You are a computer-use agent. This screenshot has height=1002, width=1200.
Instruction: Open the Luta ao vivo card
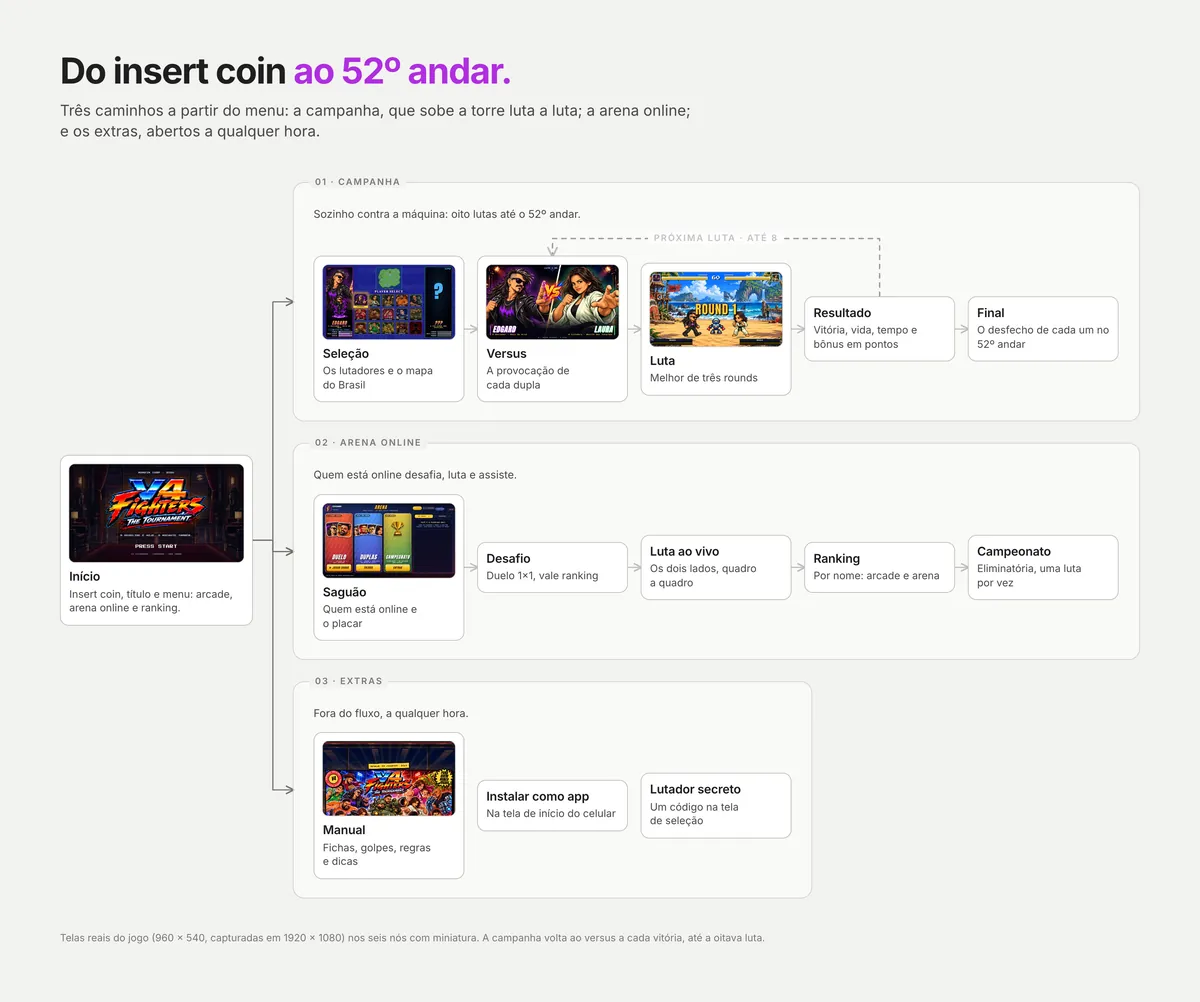click(716, 567)
